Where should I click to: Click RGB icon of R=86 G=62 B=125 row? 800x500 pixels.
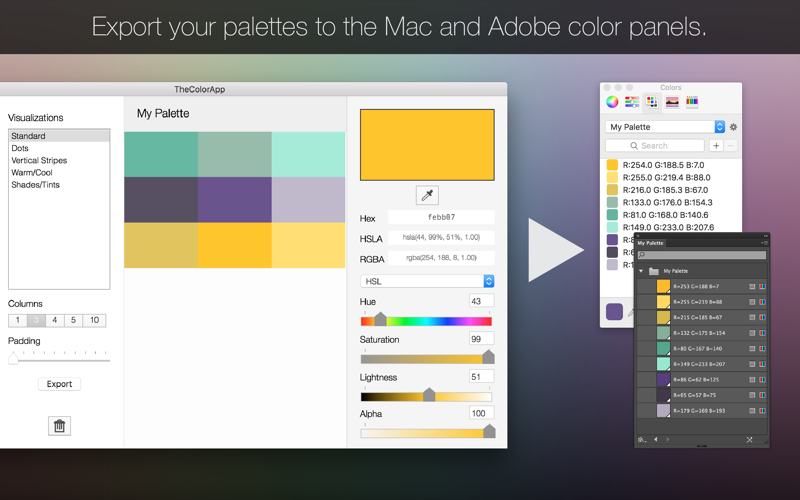[762, 380]
